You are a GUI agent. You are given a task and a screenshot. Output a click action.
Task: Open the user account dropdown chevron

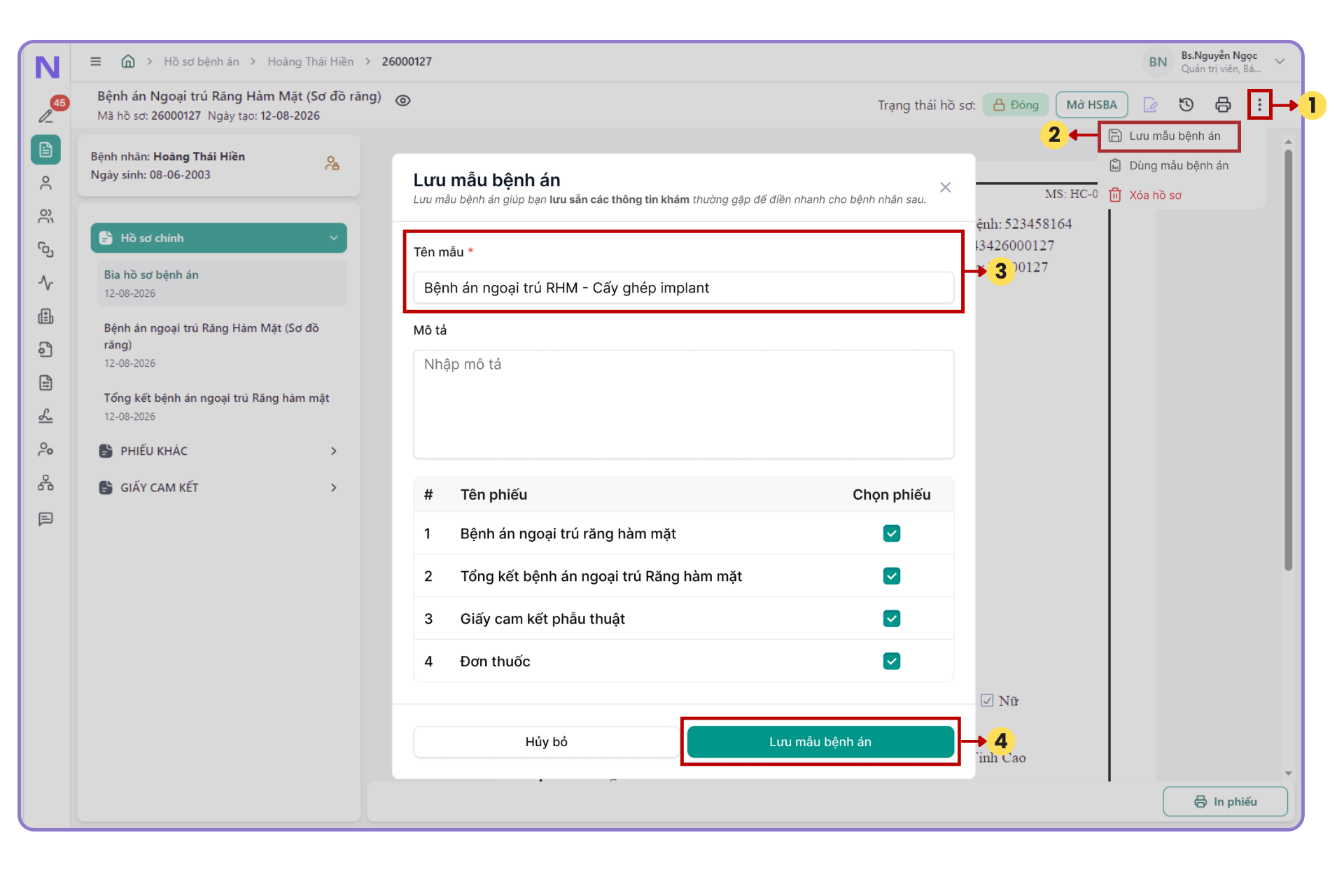(x=1280, y=62)
